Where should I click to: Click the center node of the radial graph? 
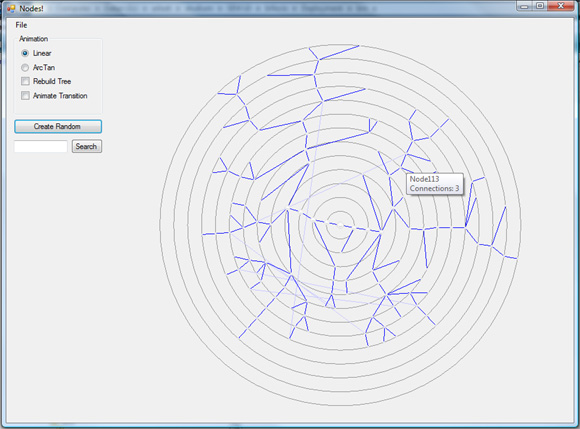click(x=340, y=224)
